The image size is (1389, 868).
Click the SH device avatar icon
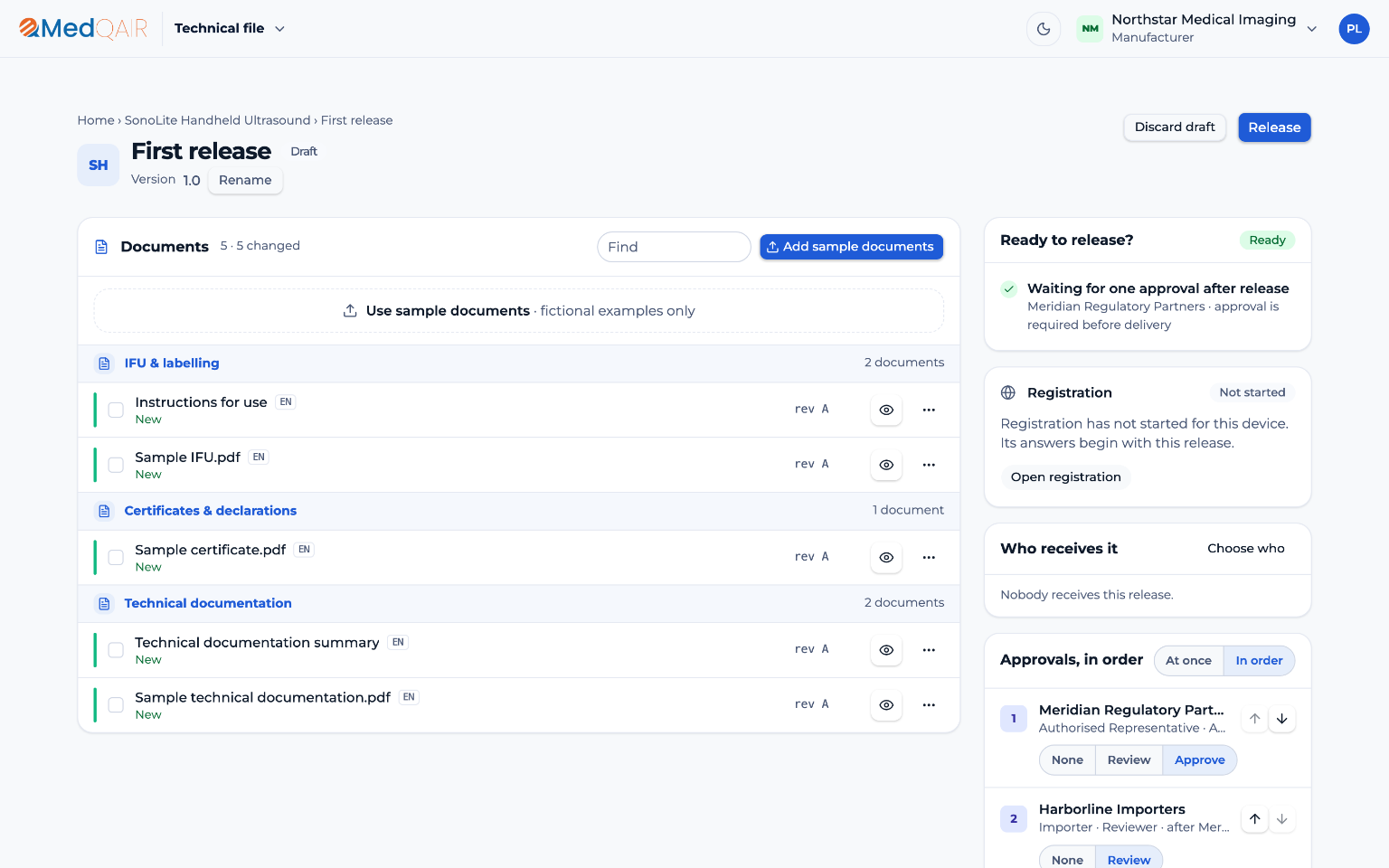tap(99, 165)
